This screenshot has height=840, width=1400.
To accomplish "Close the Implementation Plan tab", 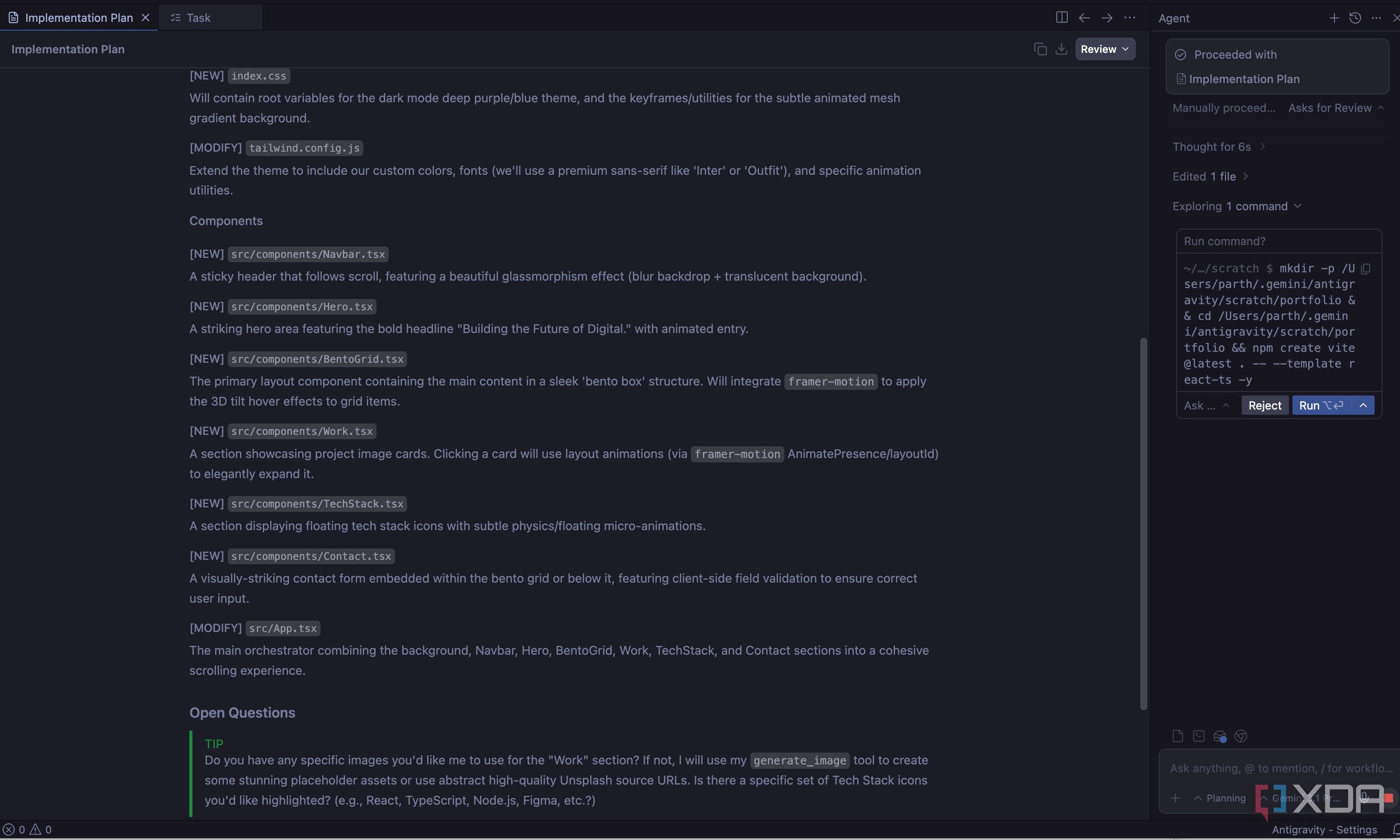I will pyautogui.click(x=146, y=17).
